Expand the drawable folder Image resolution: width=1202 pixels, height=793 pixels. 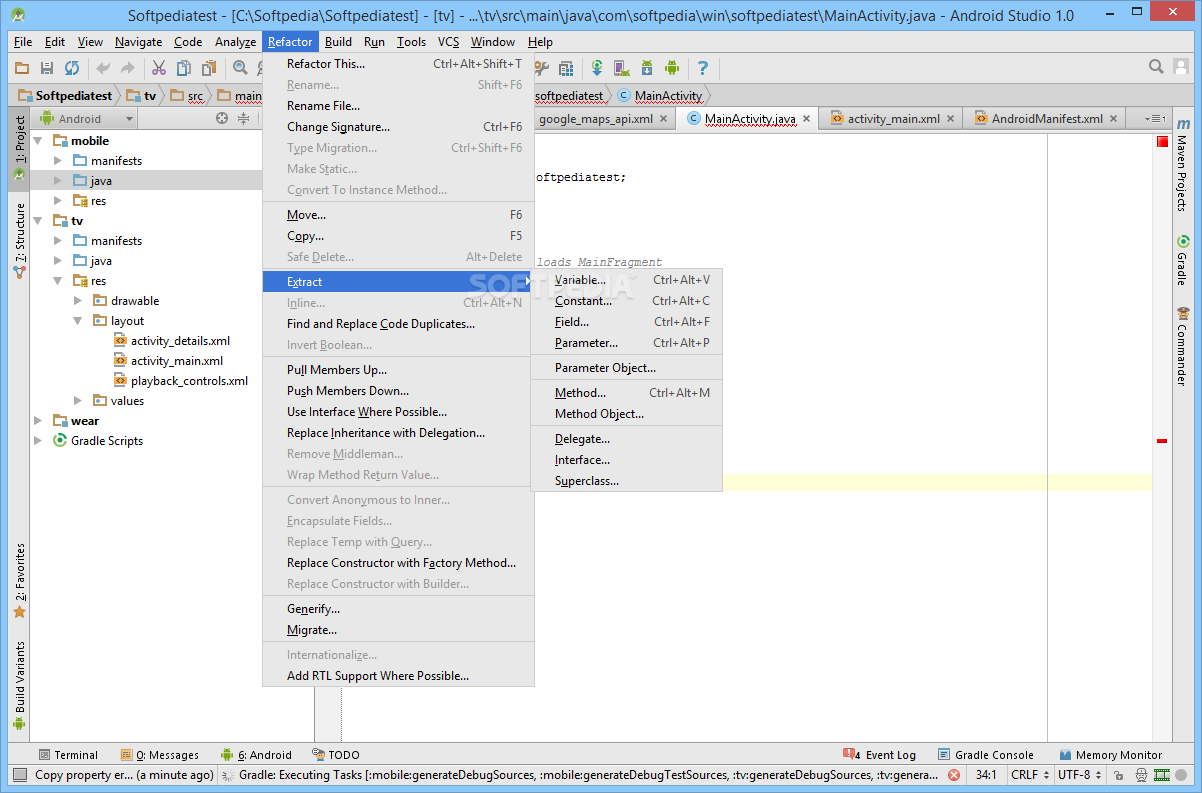click(78, 301)
